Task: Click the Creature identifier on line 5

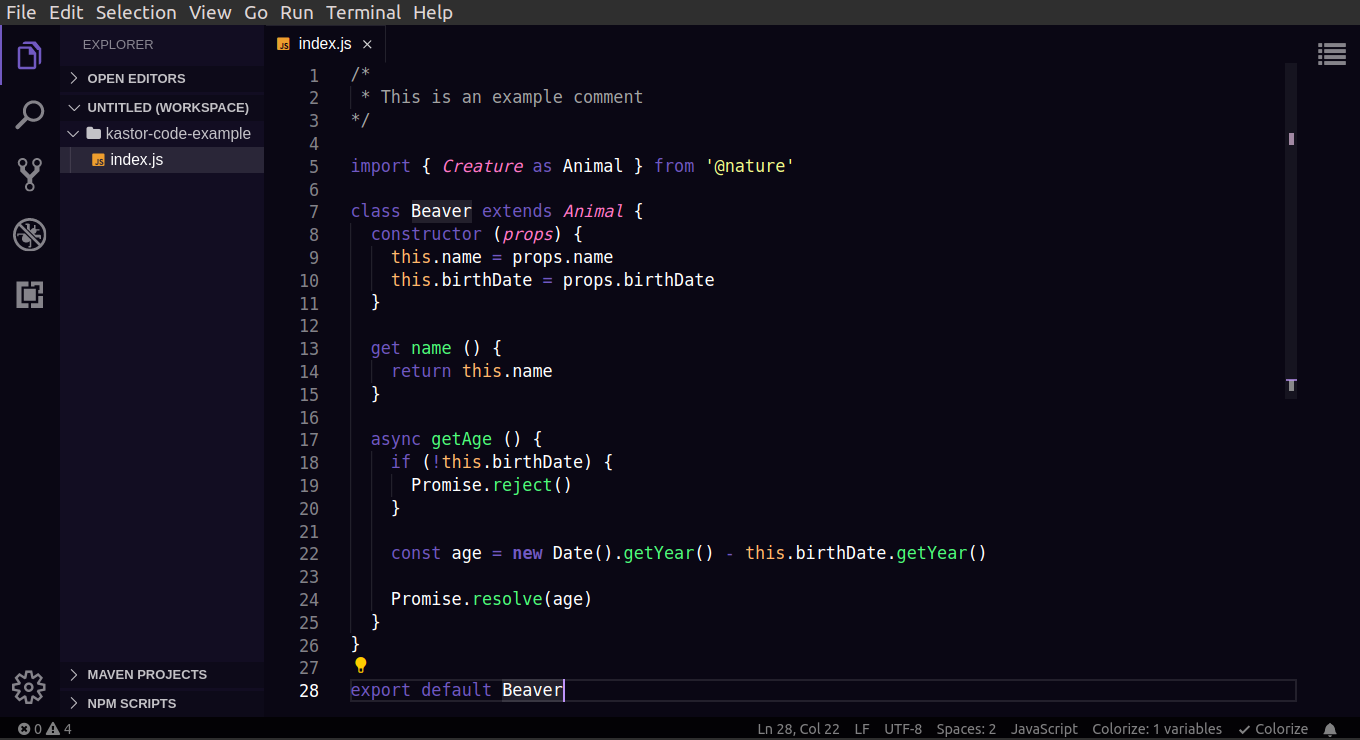Action: point(482,166)
